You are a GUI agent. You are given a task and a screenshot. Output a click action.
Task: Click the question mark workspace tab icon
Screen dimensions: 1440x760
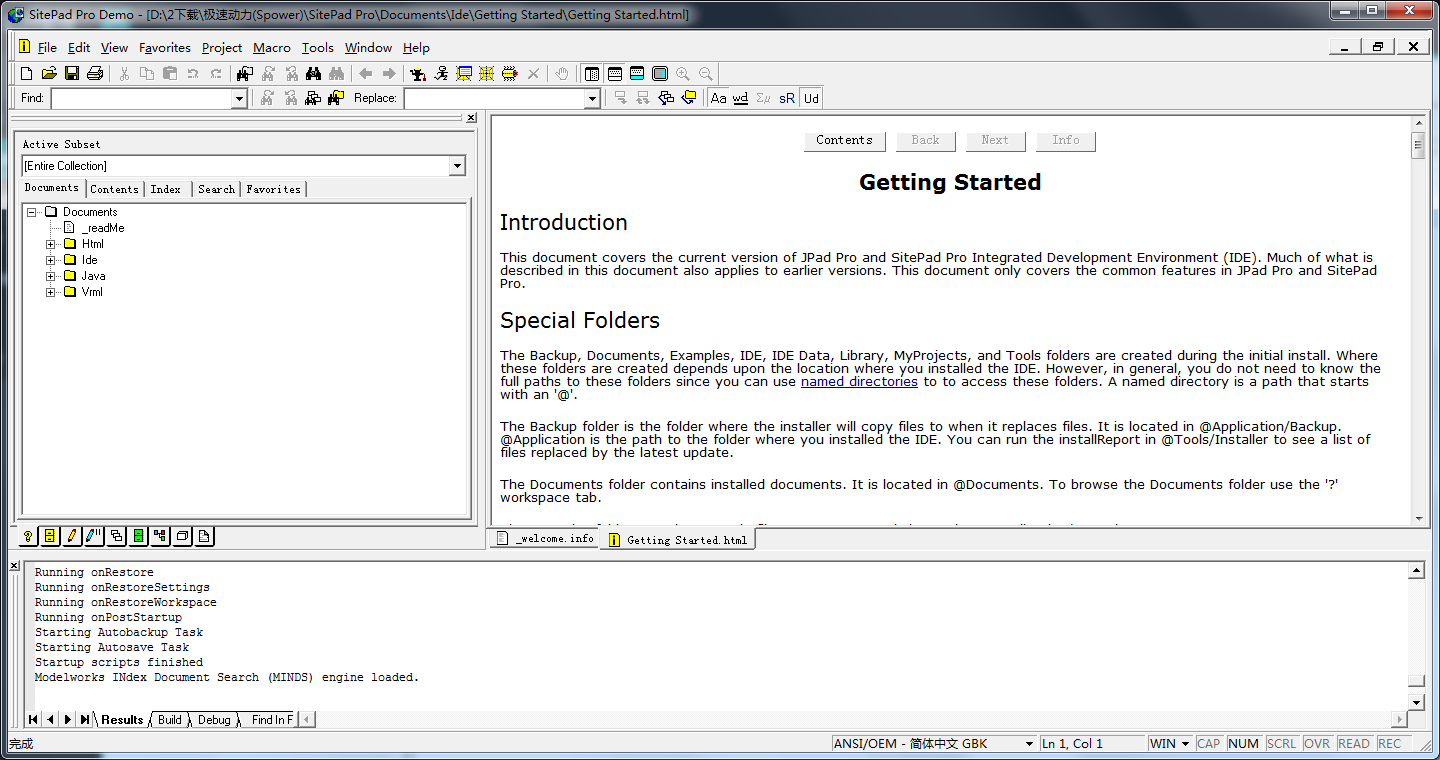28,537
